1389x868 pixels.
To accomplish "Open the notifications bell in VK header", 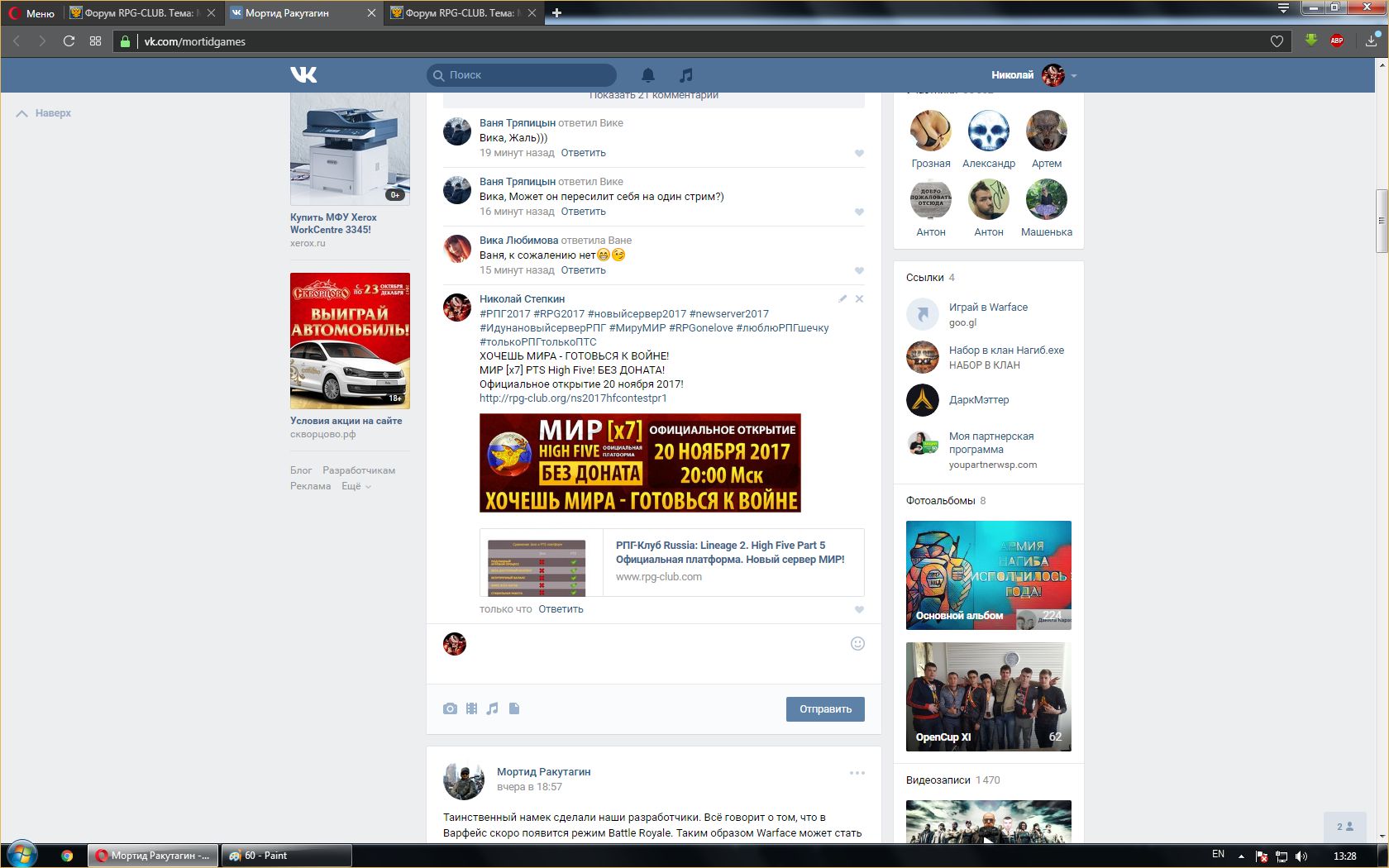I will (648, 75).
